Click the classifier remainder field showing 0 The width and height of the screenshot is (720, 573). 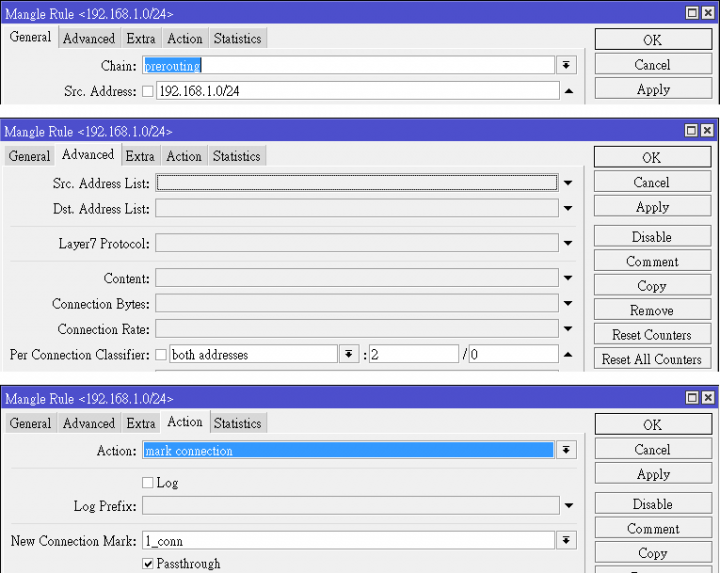[x=513, y=354]
